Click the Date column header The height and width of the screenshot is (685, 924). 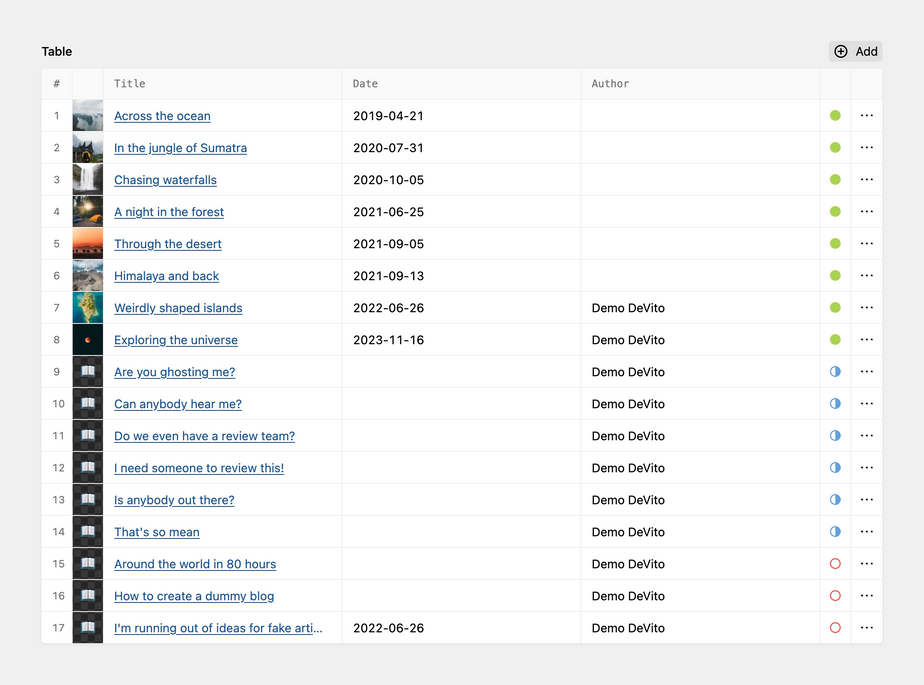click(365, 84)
